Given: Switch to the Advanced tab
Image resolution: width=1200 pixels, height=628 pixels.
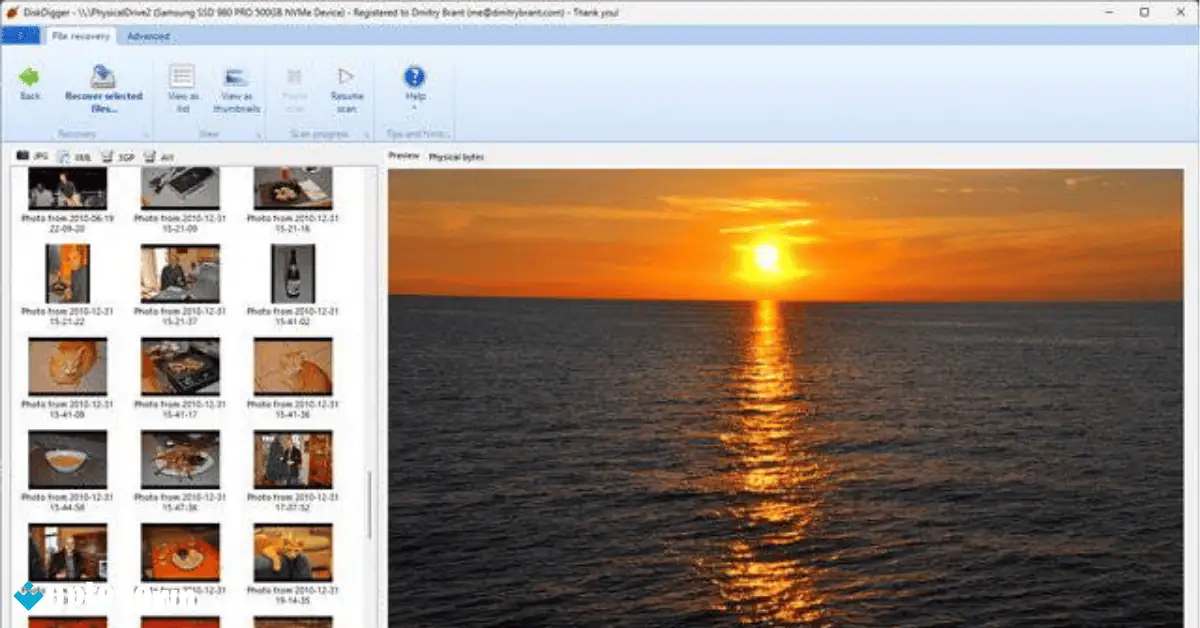Looking at the screenshot, I should click(x=148, y=35).
